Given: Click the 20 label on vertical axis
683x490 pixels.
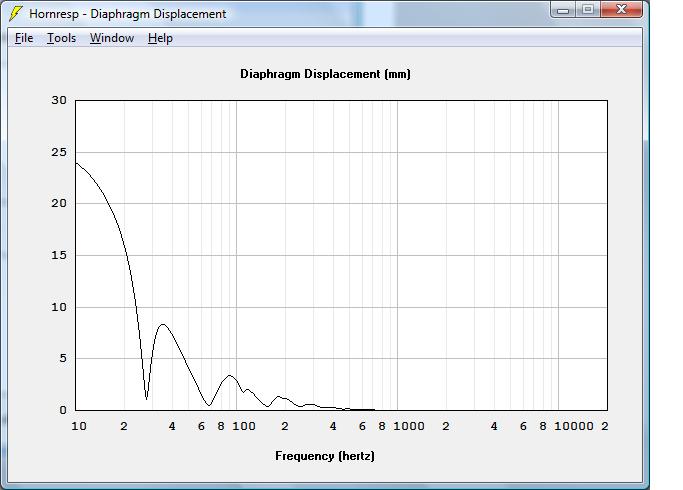Looking at the screenshot, I should 59,203.
